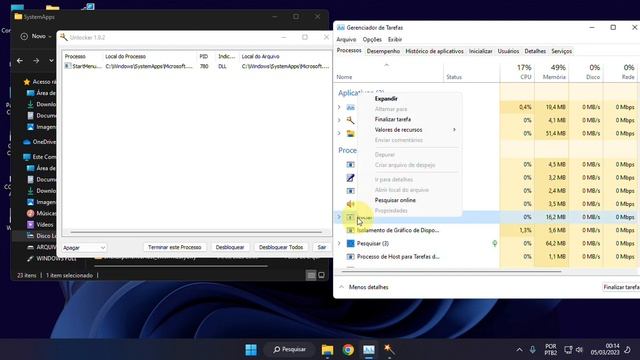Expand the Unlocker app row chevron
This screenshot has height=360, width=640.
point(339,120)
